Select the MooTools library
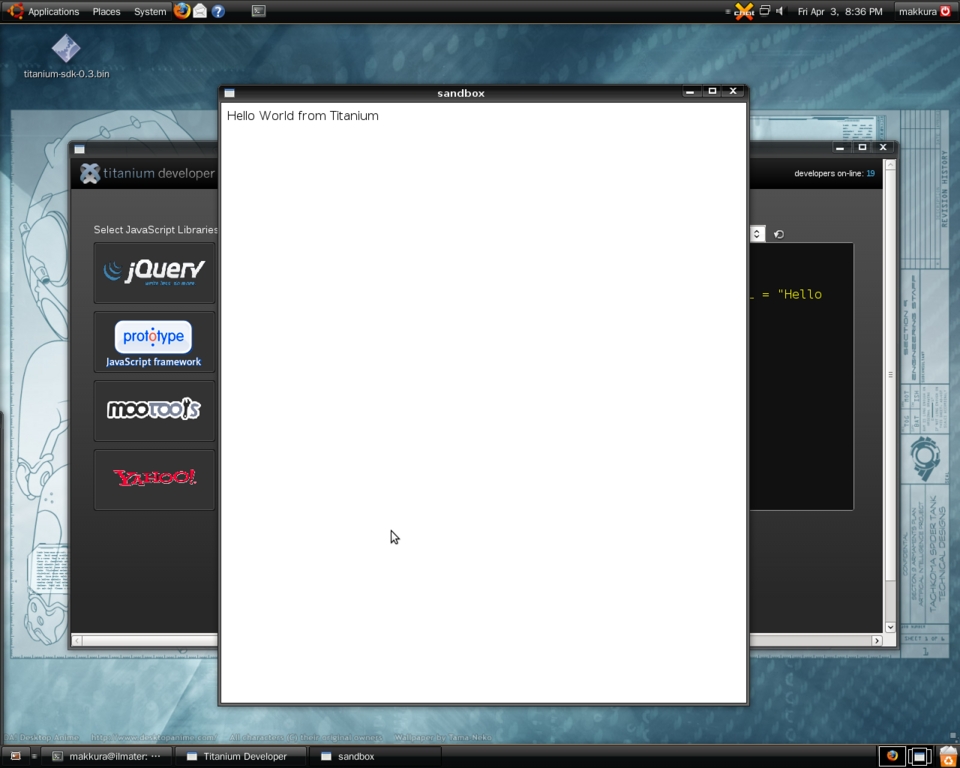The width and height of the screenshot is (960, 768). (154, 410)
